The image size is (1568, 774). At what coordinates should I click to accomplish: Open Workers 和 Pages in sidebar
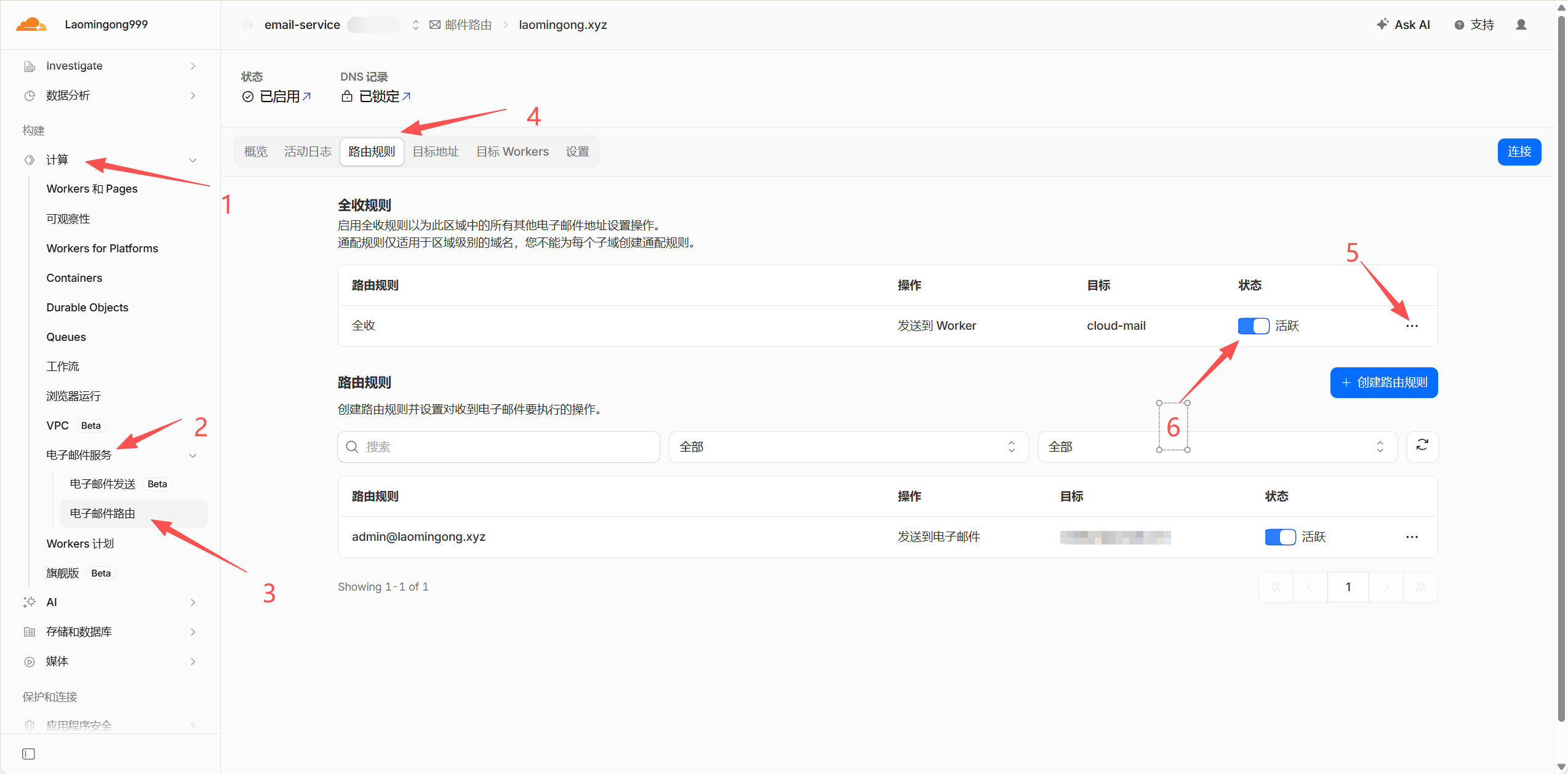point(92,189)
